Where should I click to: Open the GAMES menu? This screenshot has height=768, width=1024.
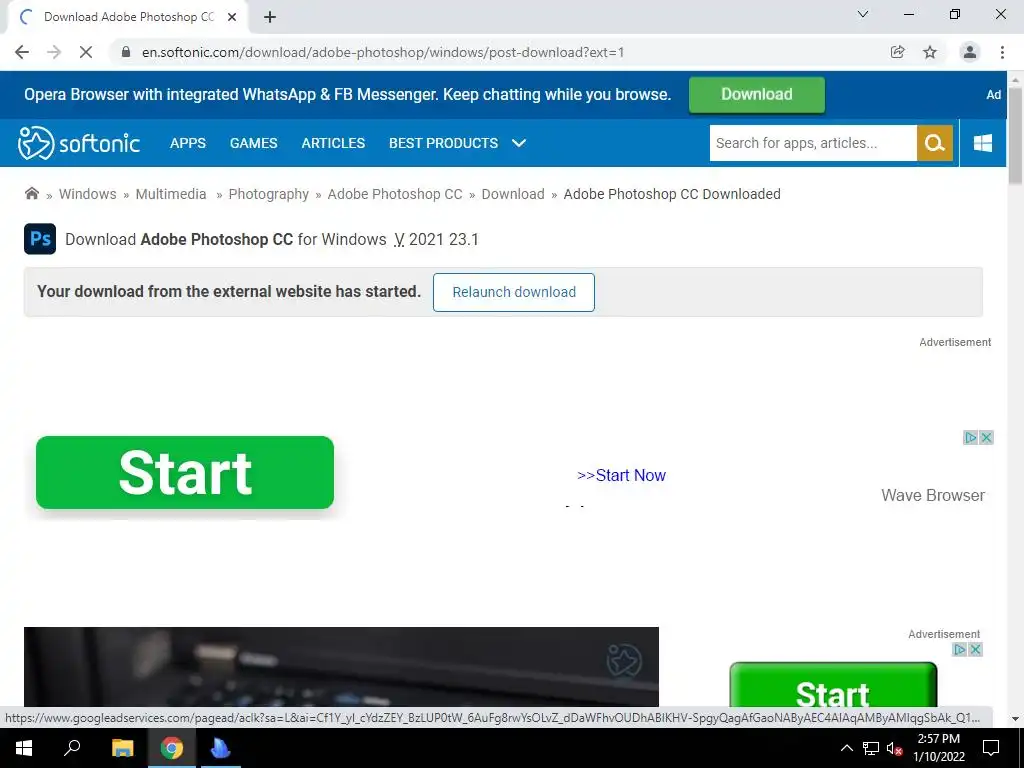coord(253,143)
